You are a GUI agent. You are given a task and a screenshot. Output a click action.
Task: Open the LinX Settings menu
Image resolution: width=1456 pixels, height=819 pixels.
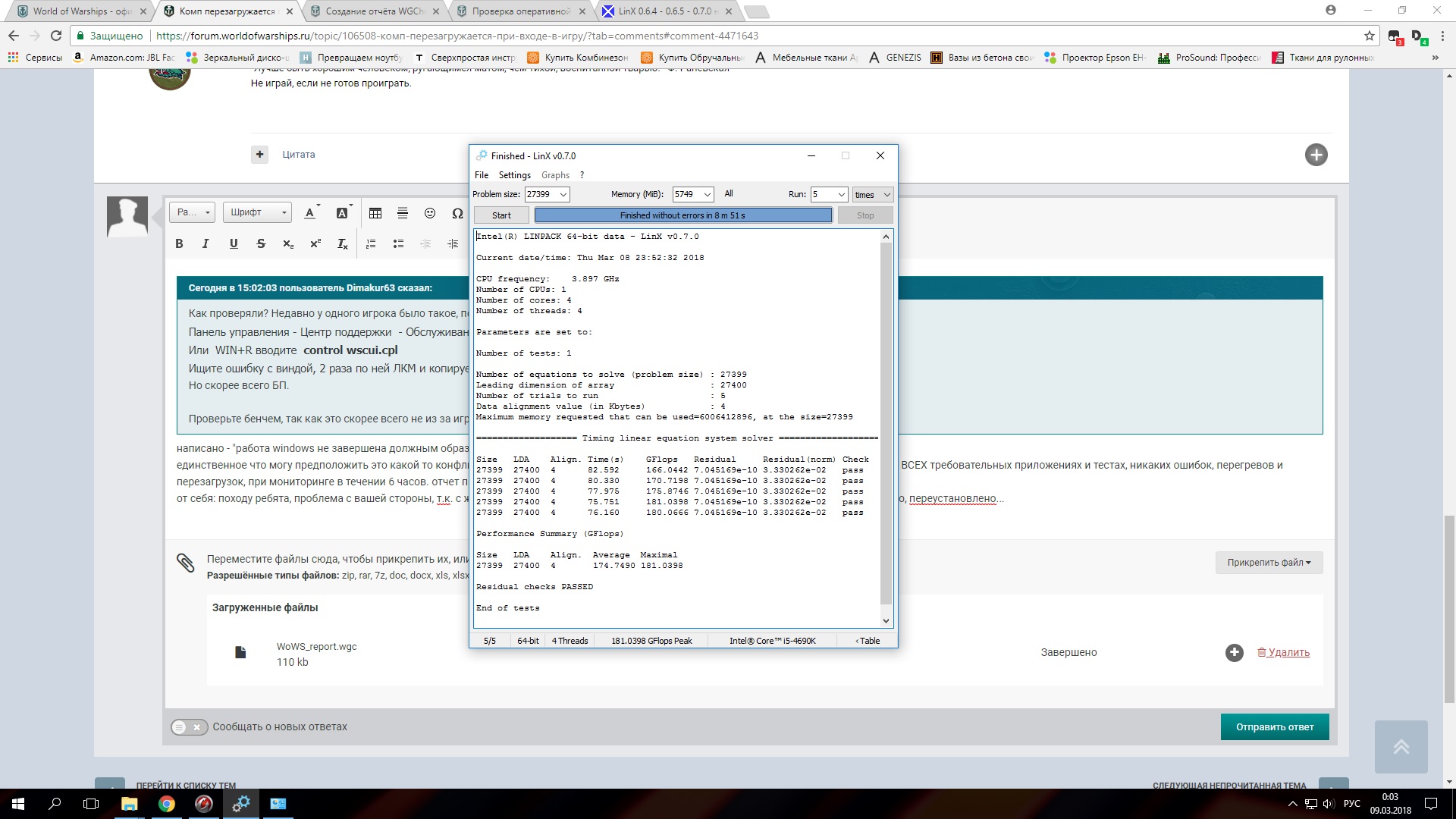click(514, 175)
